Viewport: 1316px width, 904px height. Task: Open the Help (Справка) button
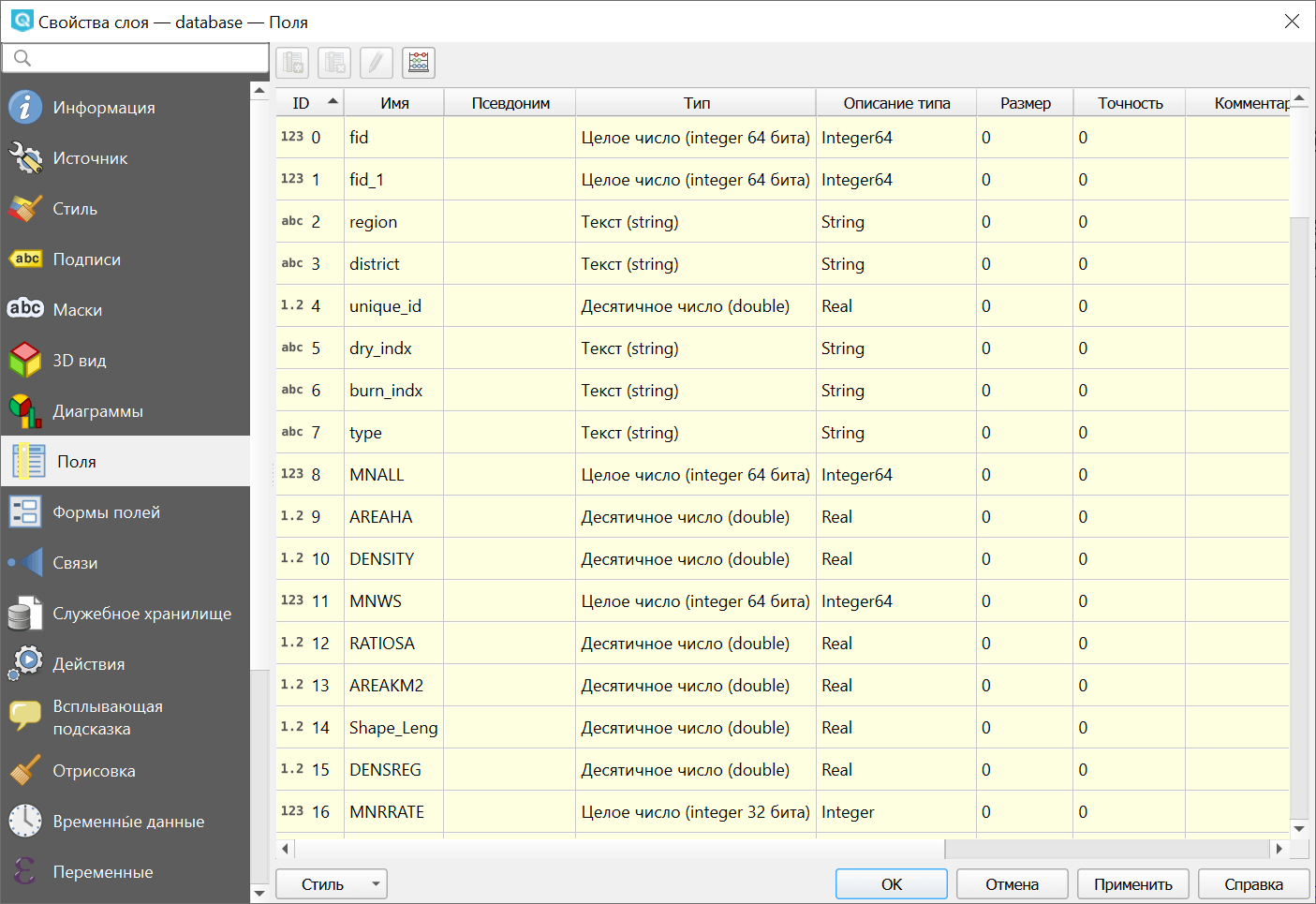pyautogui.click(x=1253, y=884)
